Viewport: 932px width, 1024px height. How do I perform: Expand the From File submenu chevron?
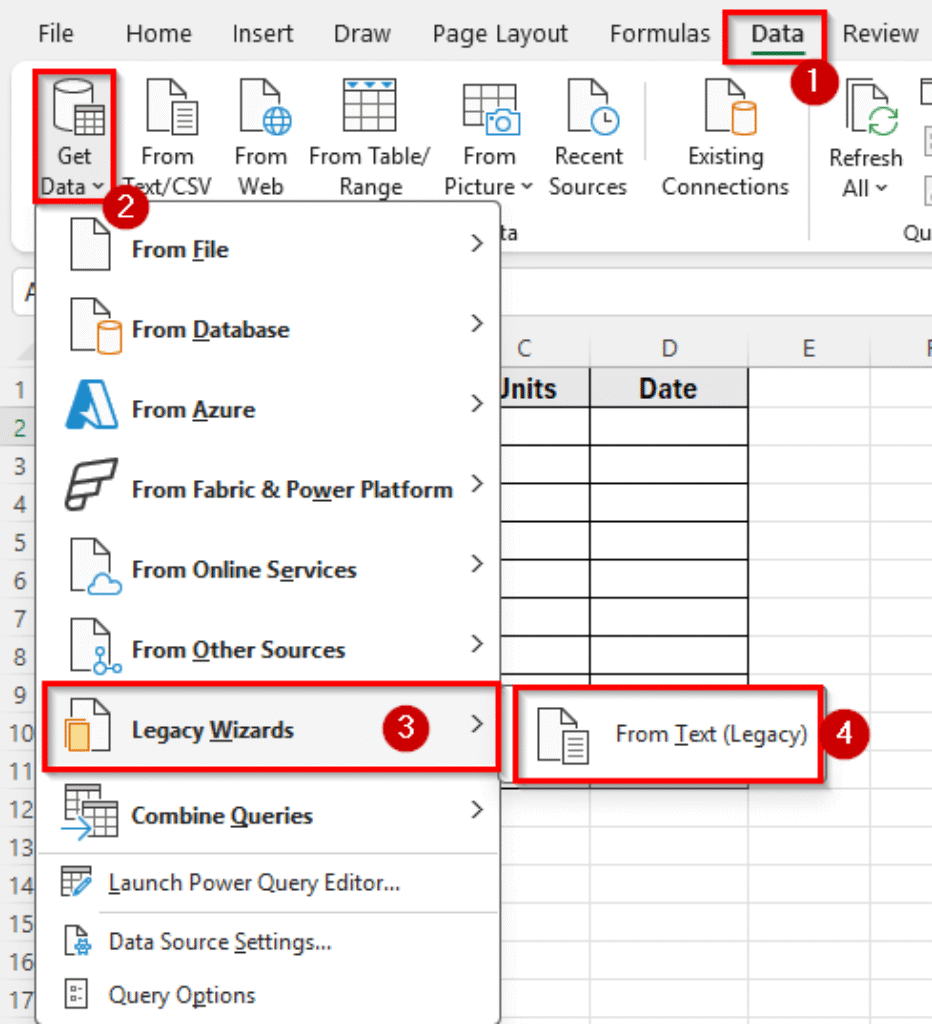pyautogui.click(x=477, y=244)
